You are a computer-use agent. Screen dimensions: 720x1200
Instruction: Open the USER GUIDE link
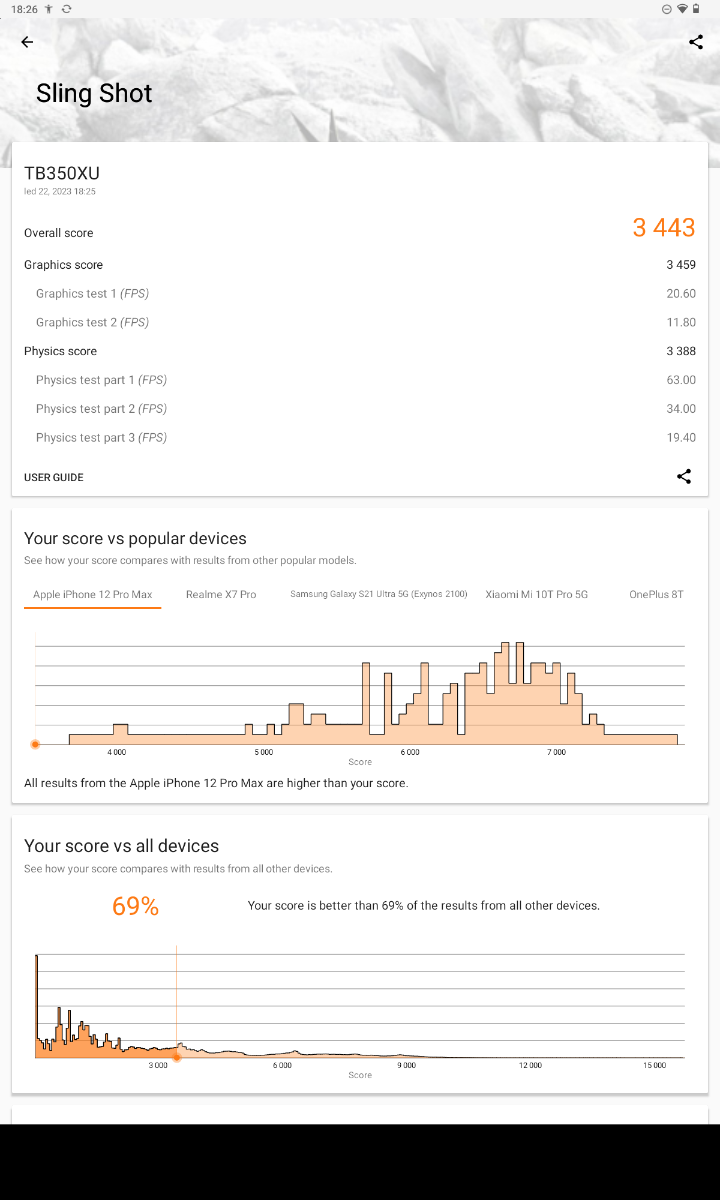(x=54, y=477)
